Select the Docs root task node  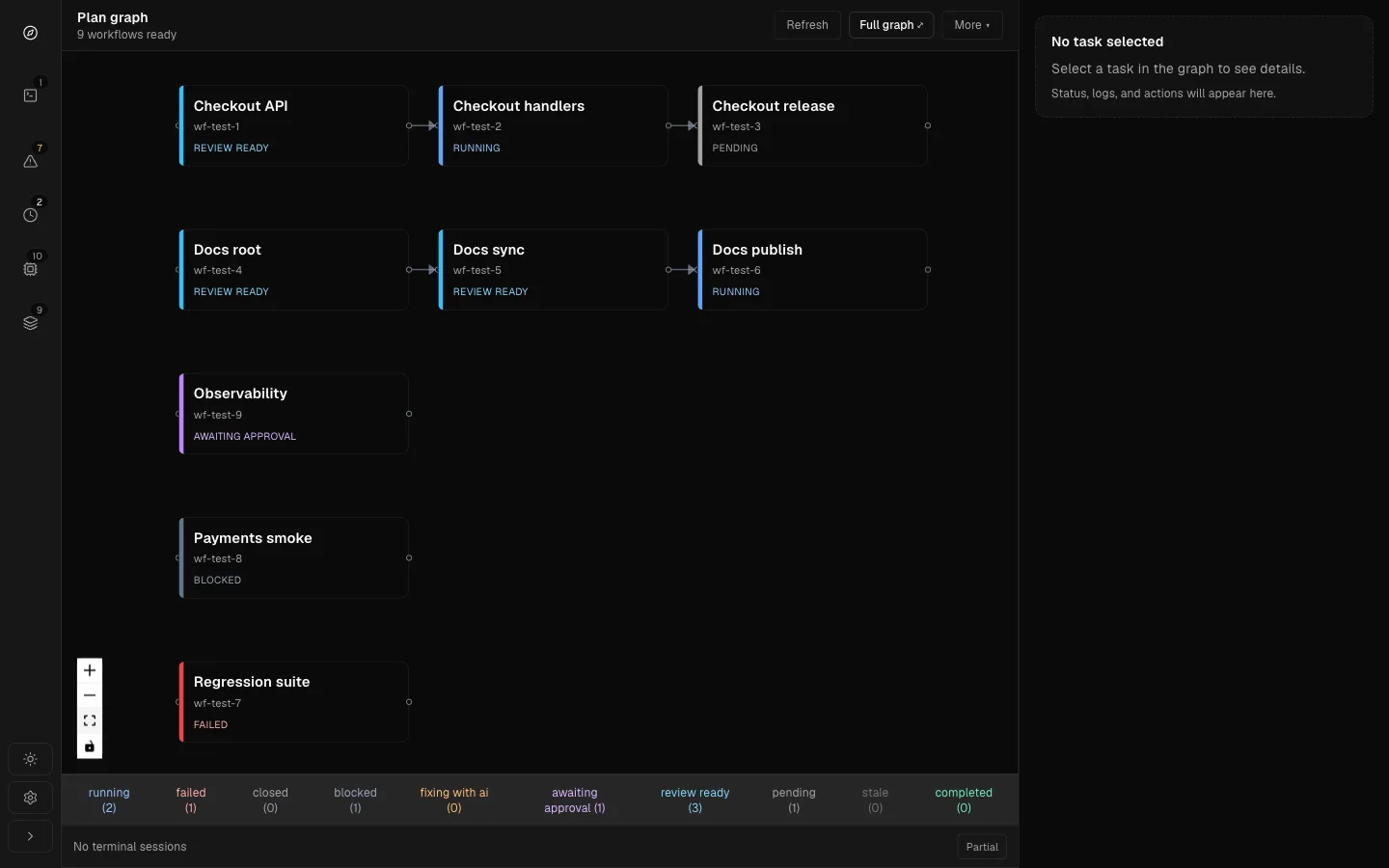coord(293,270)
